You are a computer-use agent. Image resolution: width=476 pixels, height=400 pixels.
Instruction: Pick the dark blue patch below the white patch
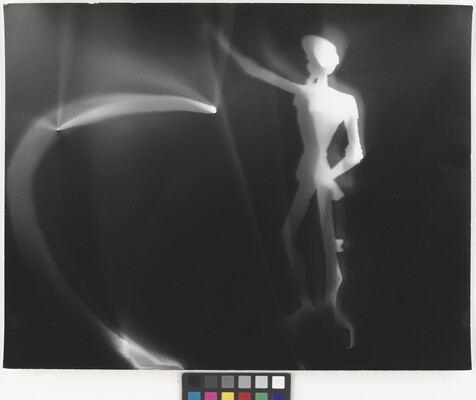tap(278, 396)
